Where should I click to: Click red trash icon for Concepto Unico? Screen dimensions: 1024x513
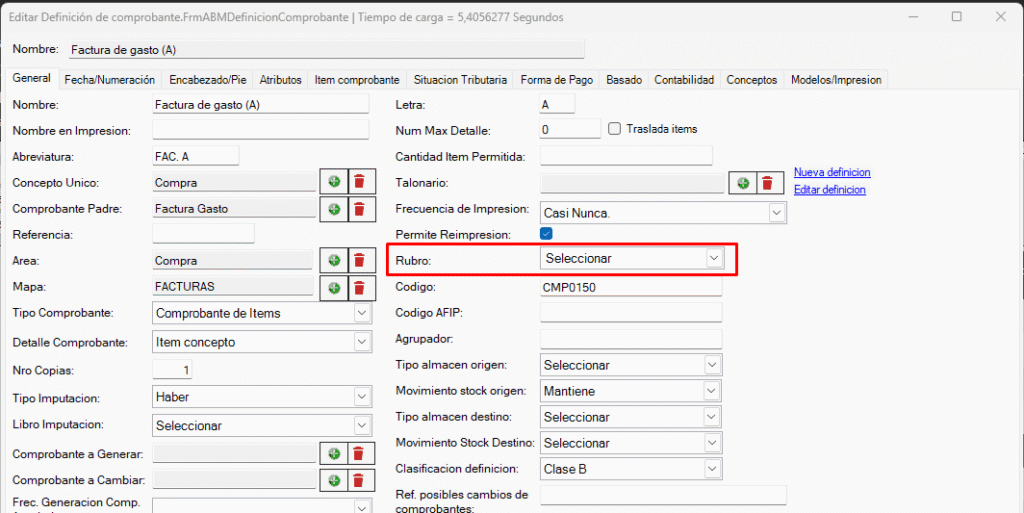pos(361,182)
